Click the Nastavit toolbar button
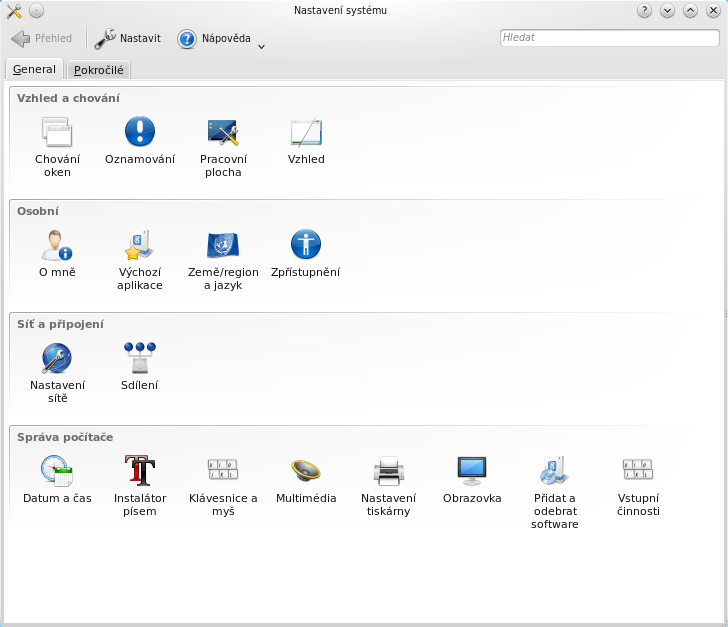Image resolution: width=728 pixels, height=627 pixels. tap(128, 38)
